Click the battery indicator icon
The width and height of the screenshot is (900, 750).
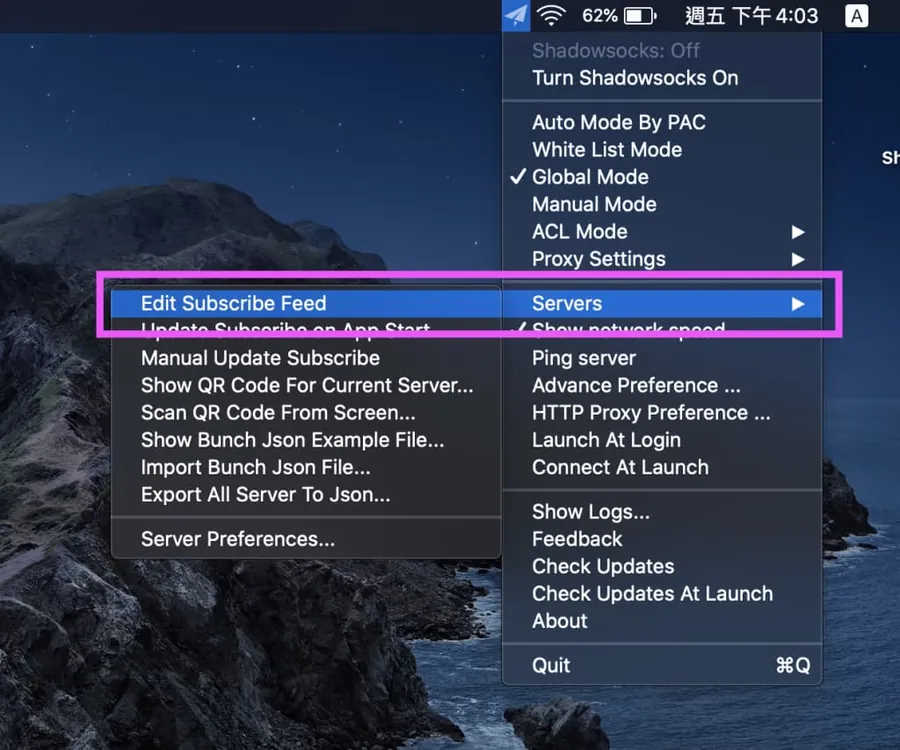(x=640, y=16)
